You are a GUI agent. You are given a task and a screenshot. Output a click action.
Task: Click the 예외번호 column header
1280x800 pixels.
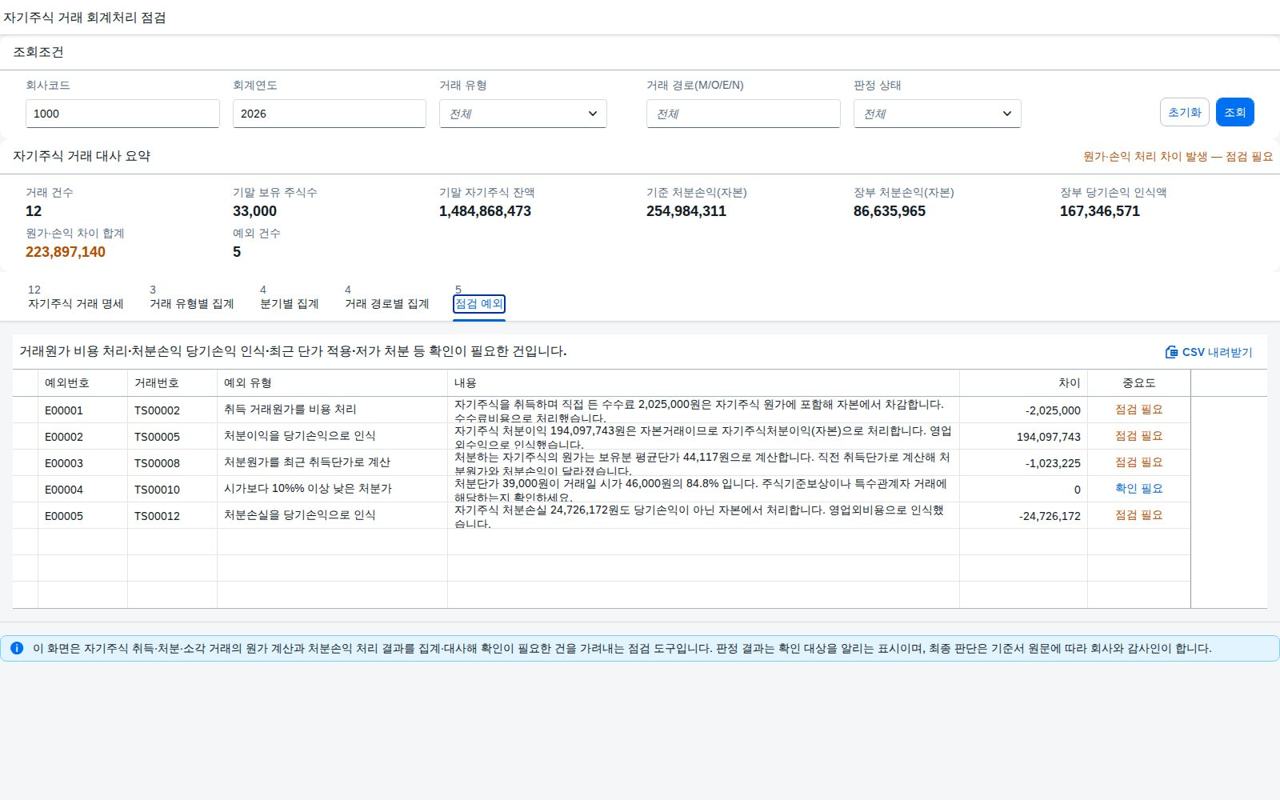(x=83, y=383)
